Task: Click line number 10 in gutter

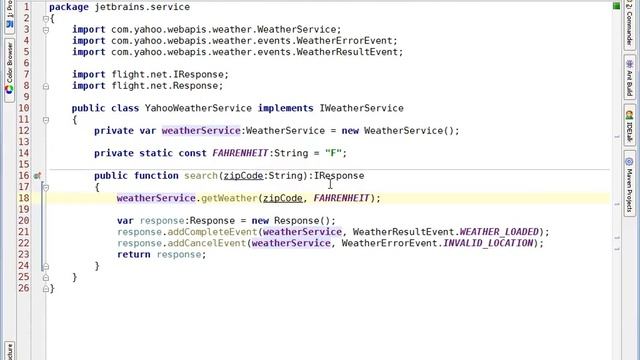Action: 24,108
